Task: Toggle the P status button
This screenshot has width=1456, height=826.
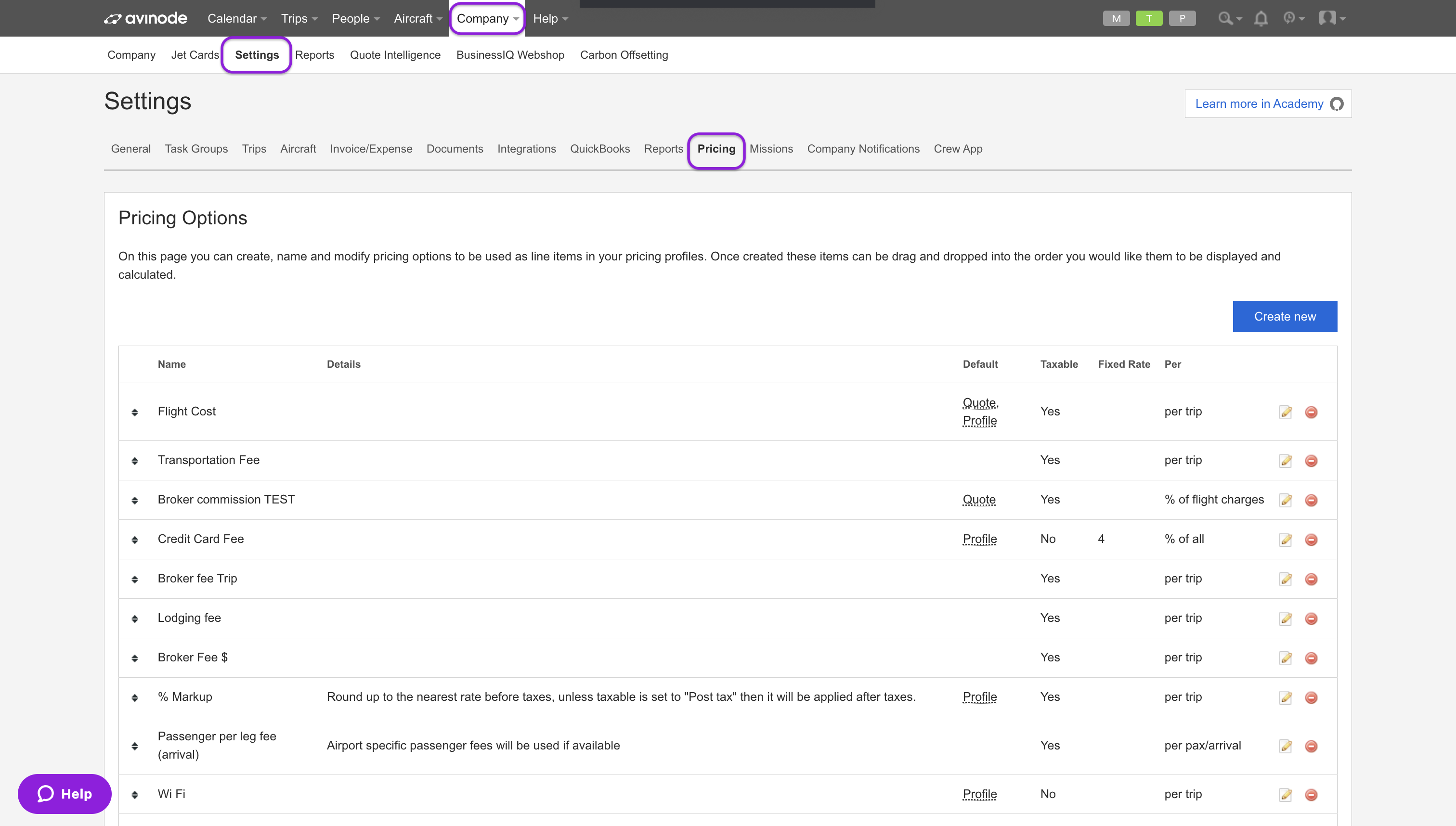Action: [x=1182, y=18]
